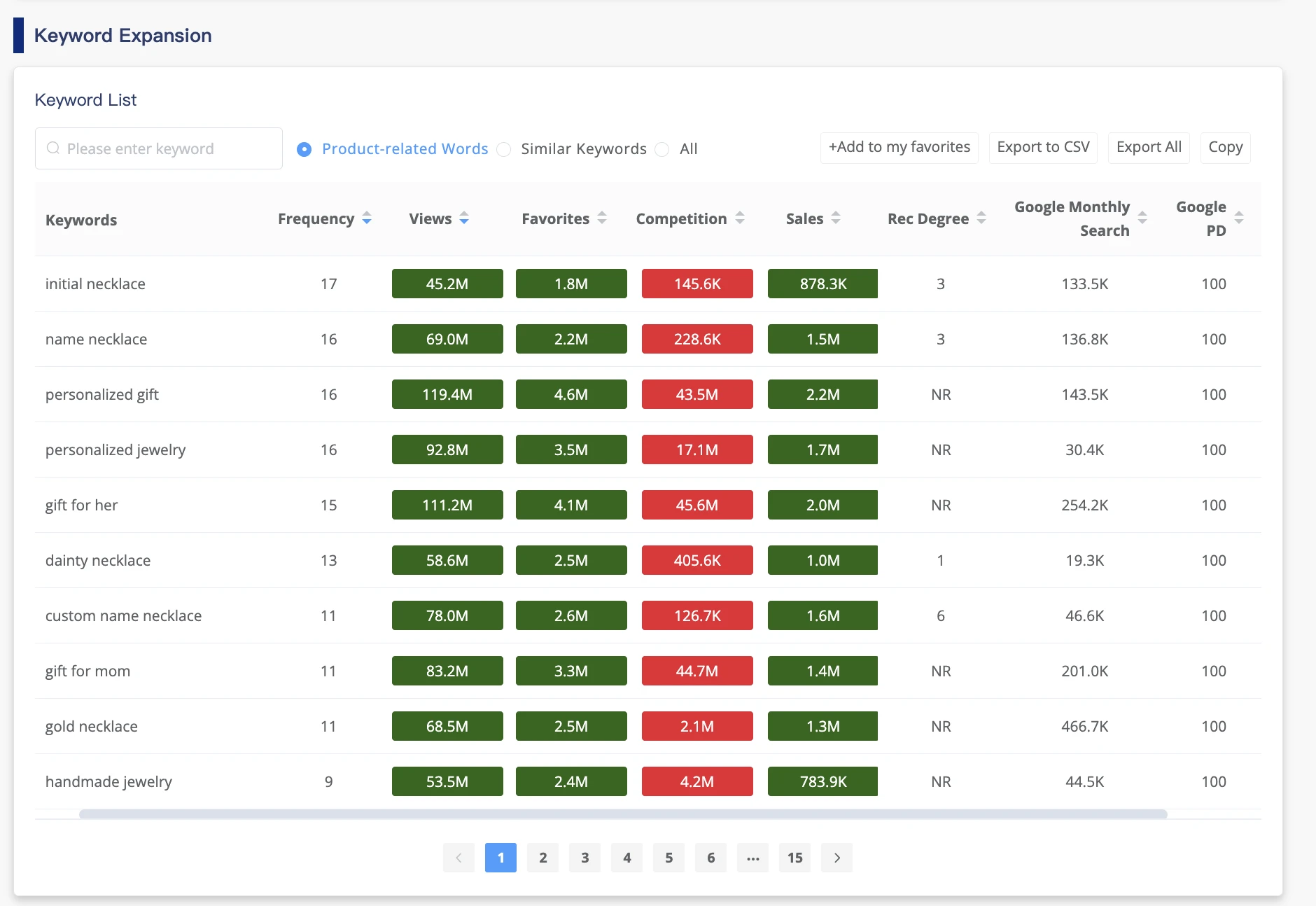The width and height of the screenshot is (1316, 906).
Task: Sort the table by Frequency column
Action: (367, 218)
